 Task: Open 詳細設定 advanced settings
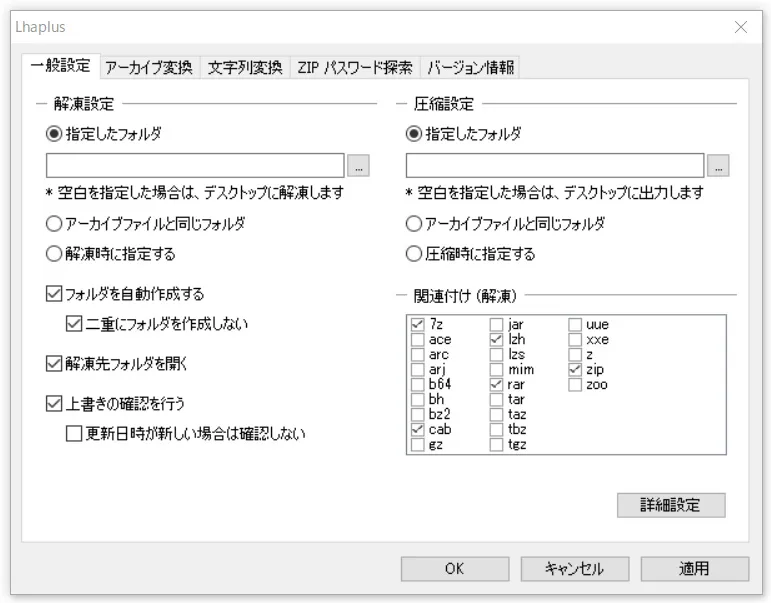(671, 505)
